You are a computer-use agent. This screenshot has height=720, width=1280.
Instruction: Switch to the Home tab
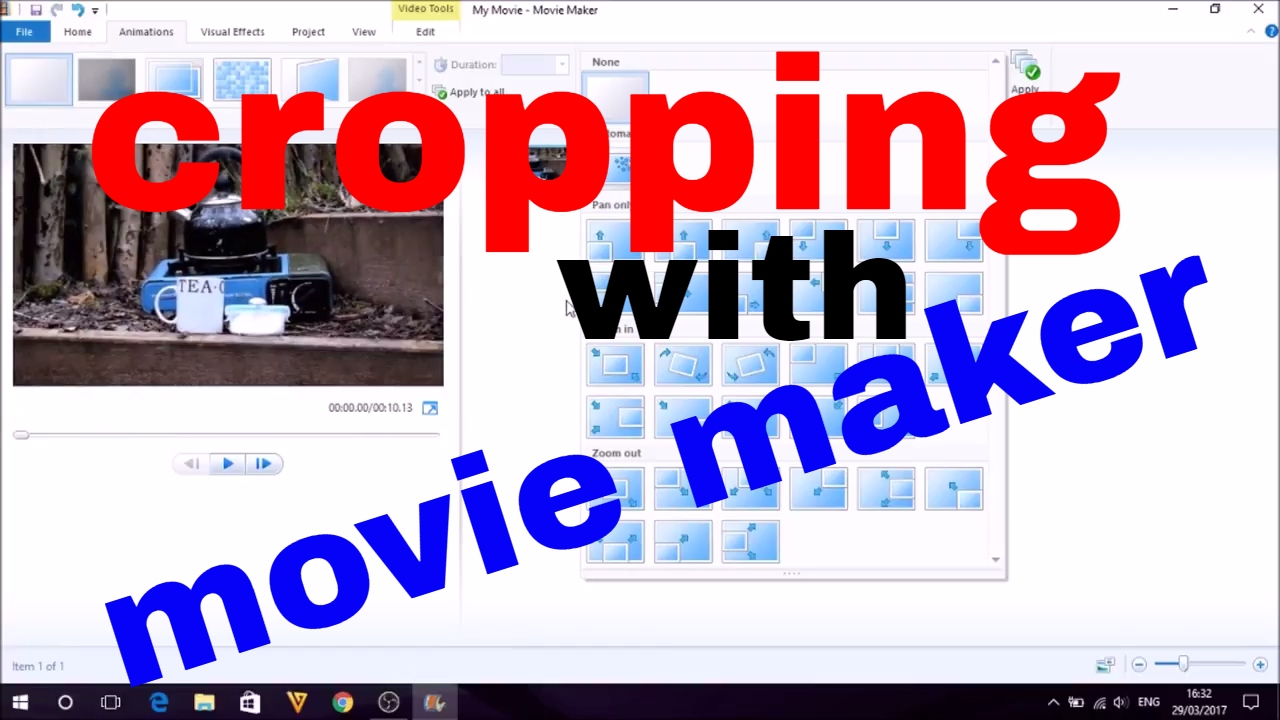(77, 32)
